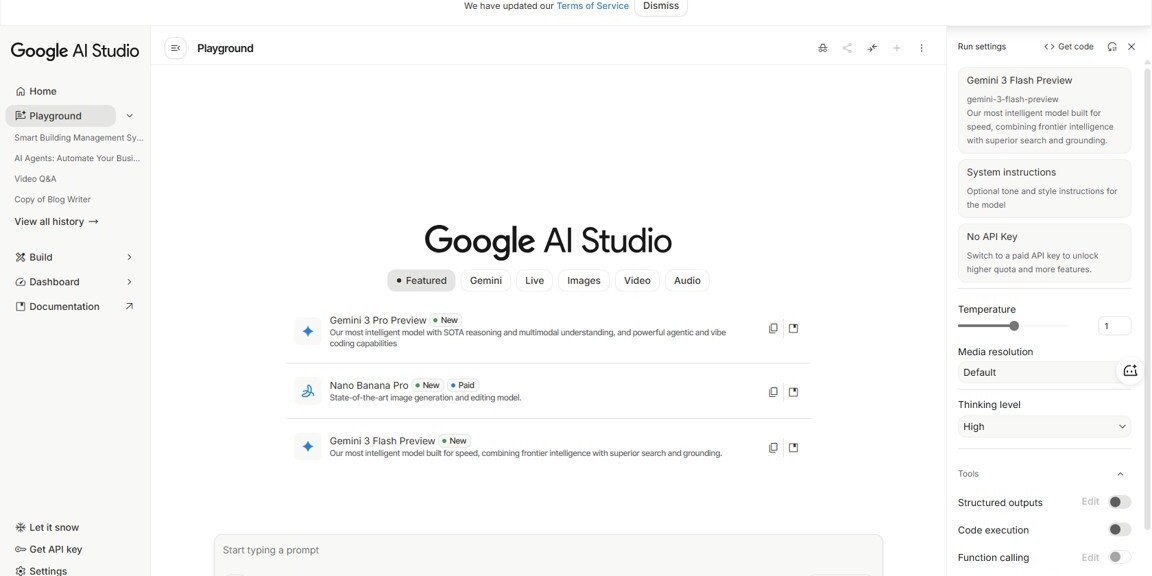The image size is (1152, 576).
Task: Click the Get API key link in sidebar
Action: [x=55, y=547]
